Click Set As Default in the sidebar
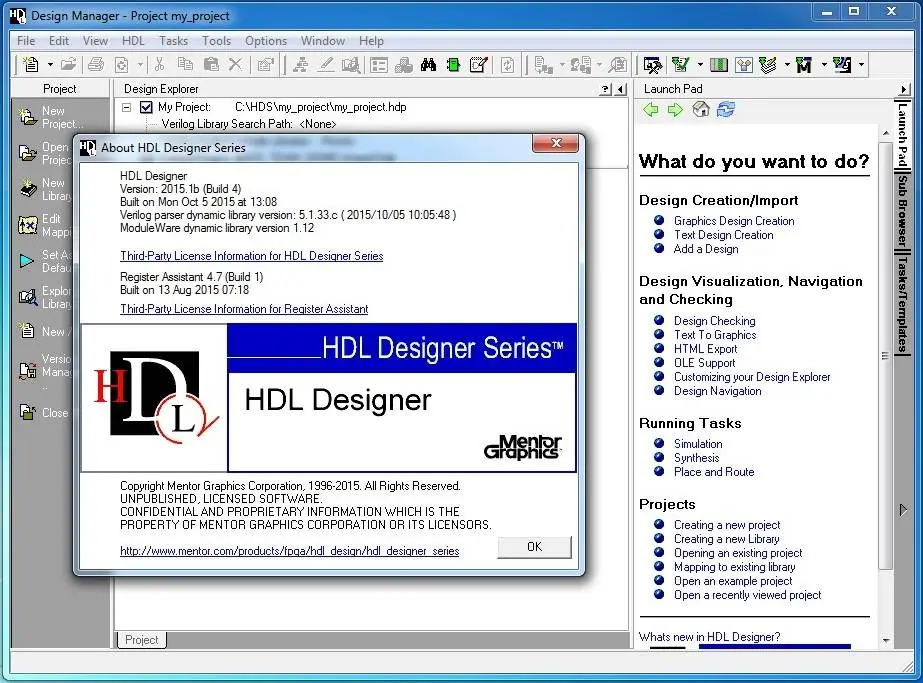Screen dimensions: 923x683 [x=44, y=261]
